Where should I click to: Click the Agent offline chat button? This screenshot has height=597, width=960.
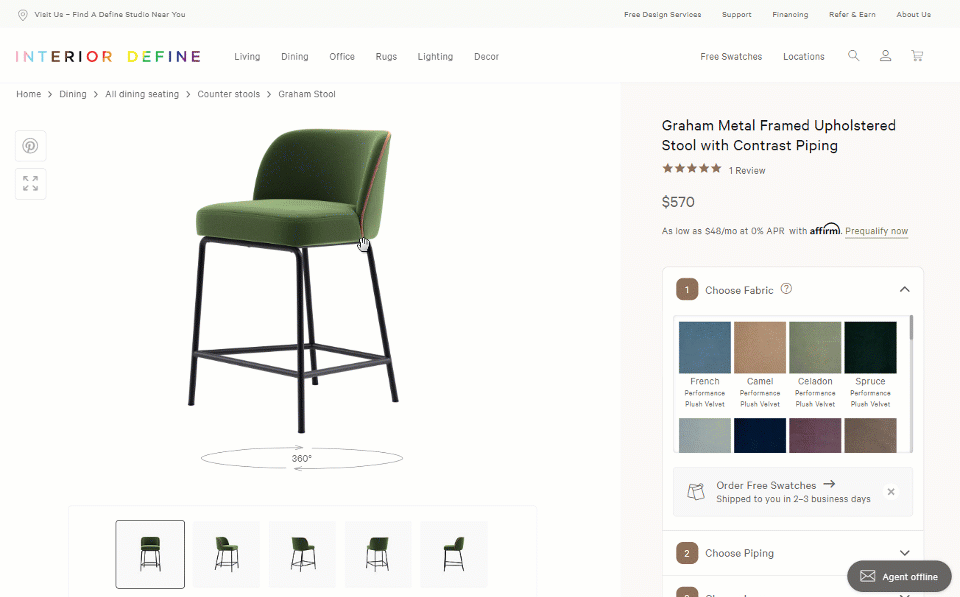(x=899, y=576)
